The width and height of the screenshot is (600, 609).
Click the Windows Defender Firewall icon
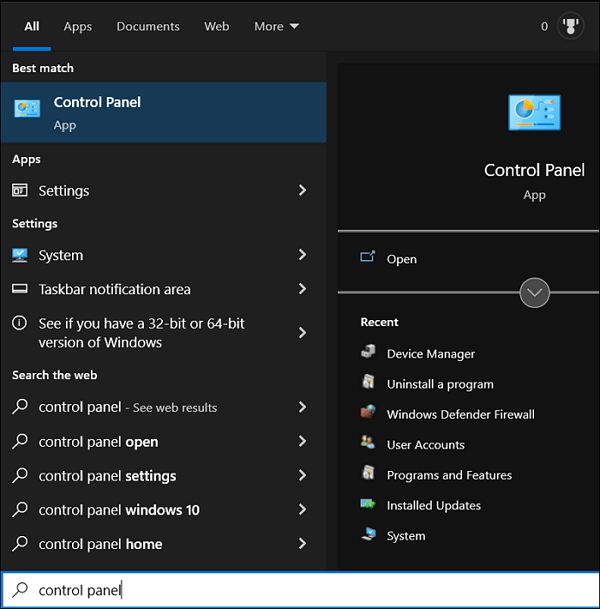368,414
